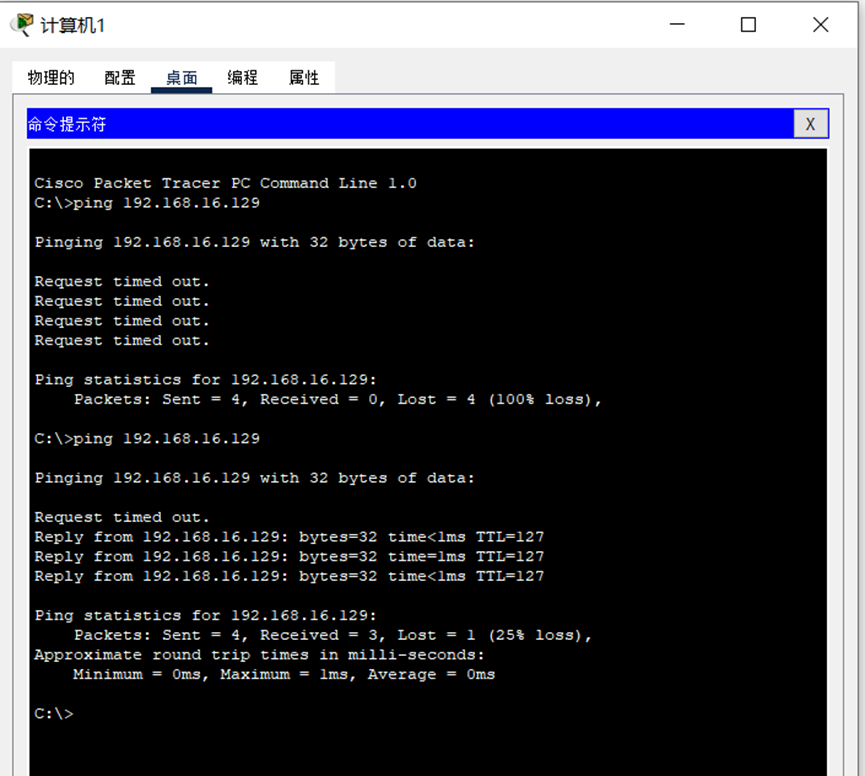Click the '25% loss' statistics line

333,635
